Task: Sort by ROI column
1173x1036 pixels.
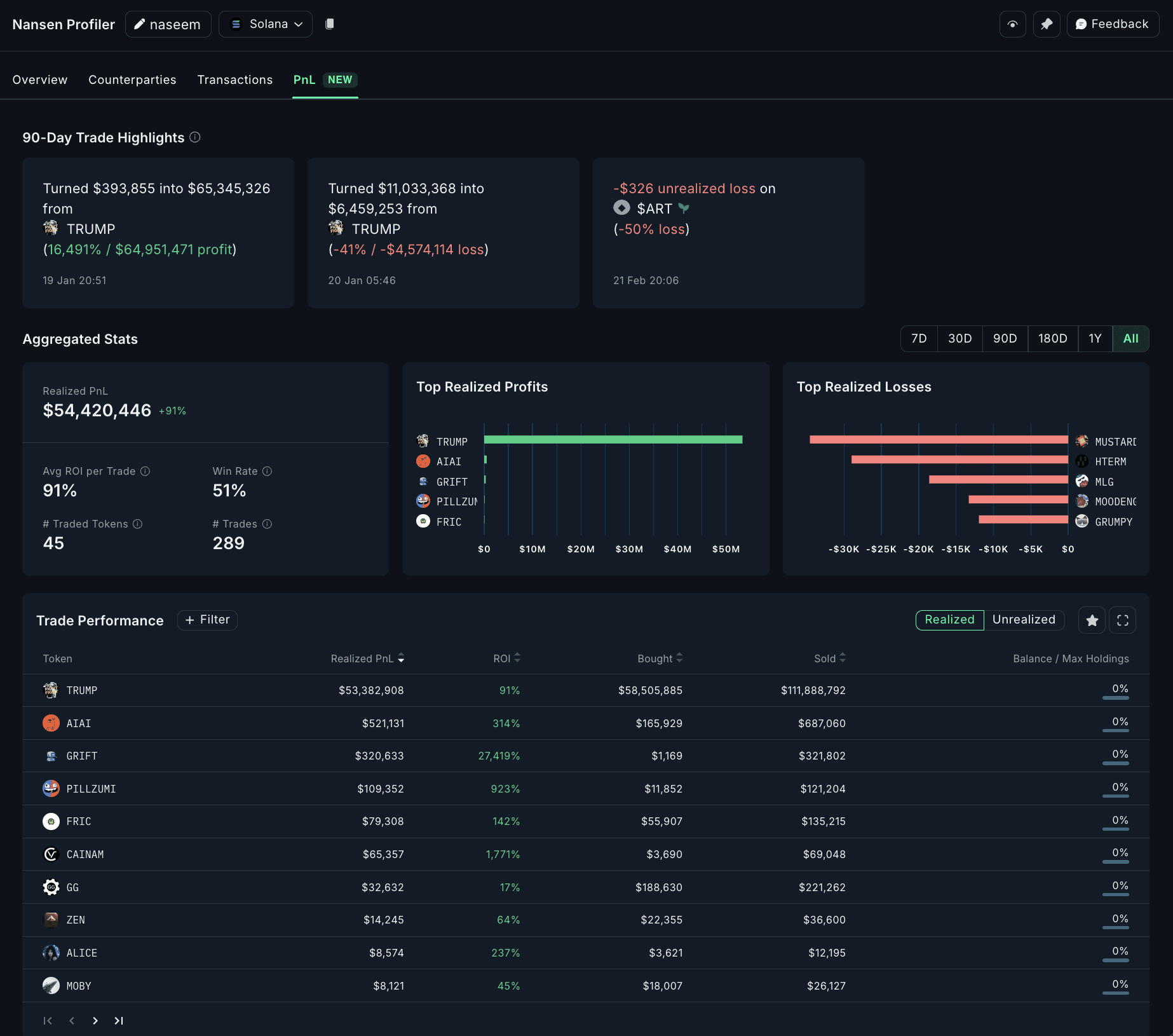Action: click(x=506, y=658)
